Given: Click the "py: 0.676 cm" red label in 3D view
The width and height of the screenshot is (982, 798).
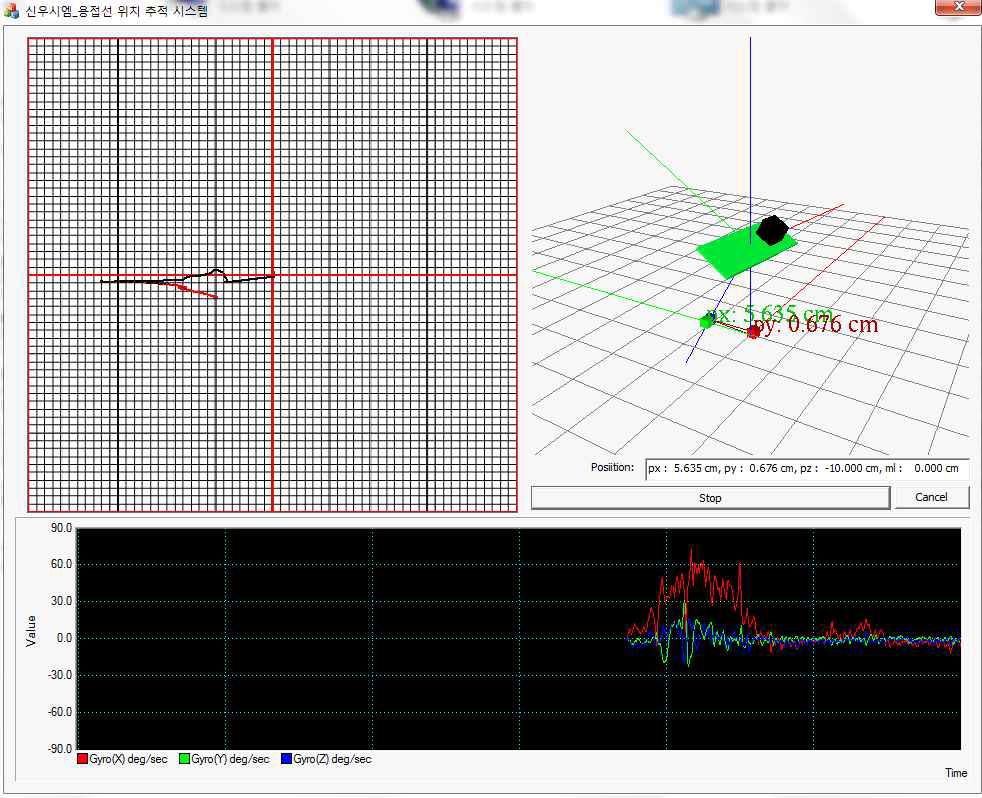Looking at the screenshot, I should [x=820, y=324].
